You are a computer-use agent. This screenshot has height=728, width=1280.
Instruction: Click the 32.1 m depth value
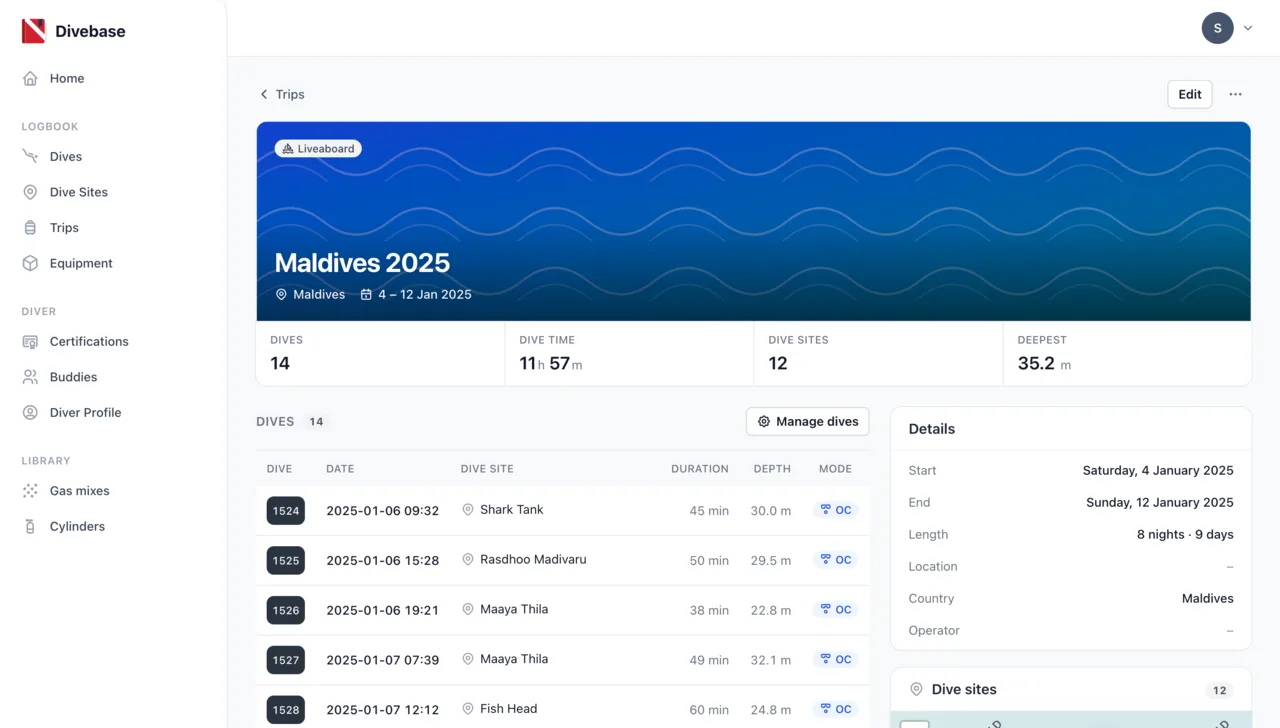click(x=771, y=660)
